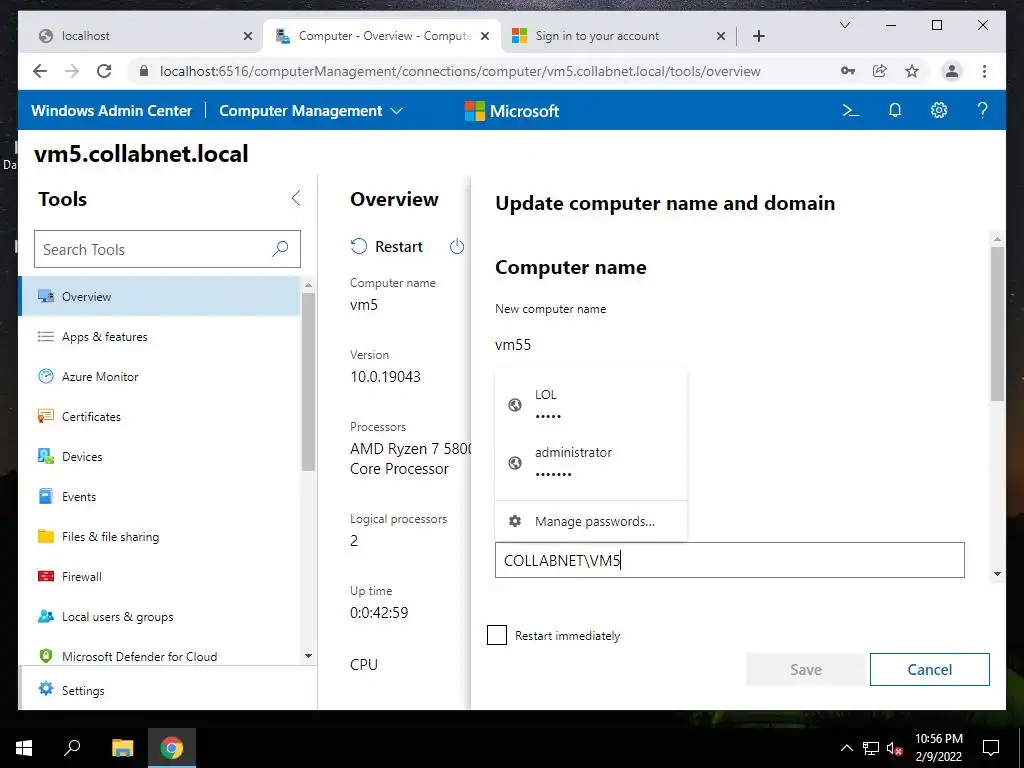Select LOL saved credential suggestion

point(591,404)
